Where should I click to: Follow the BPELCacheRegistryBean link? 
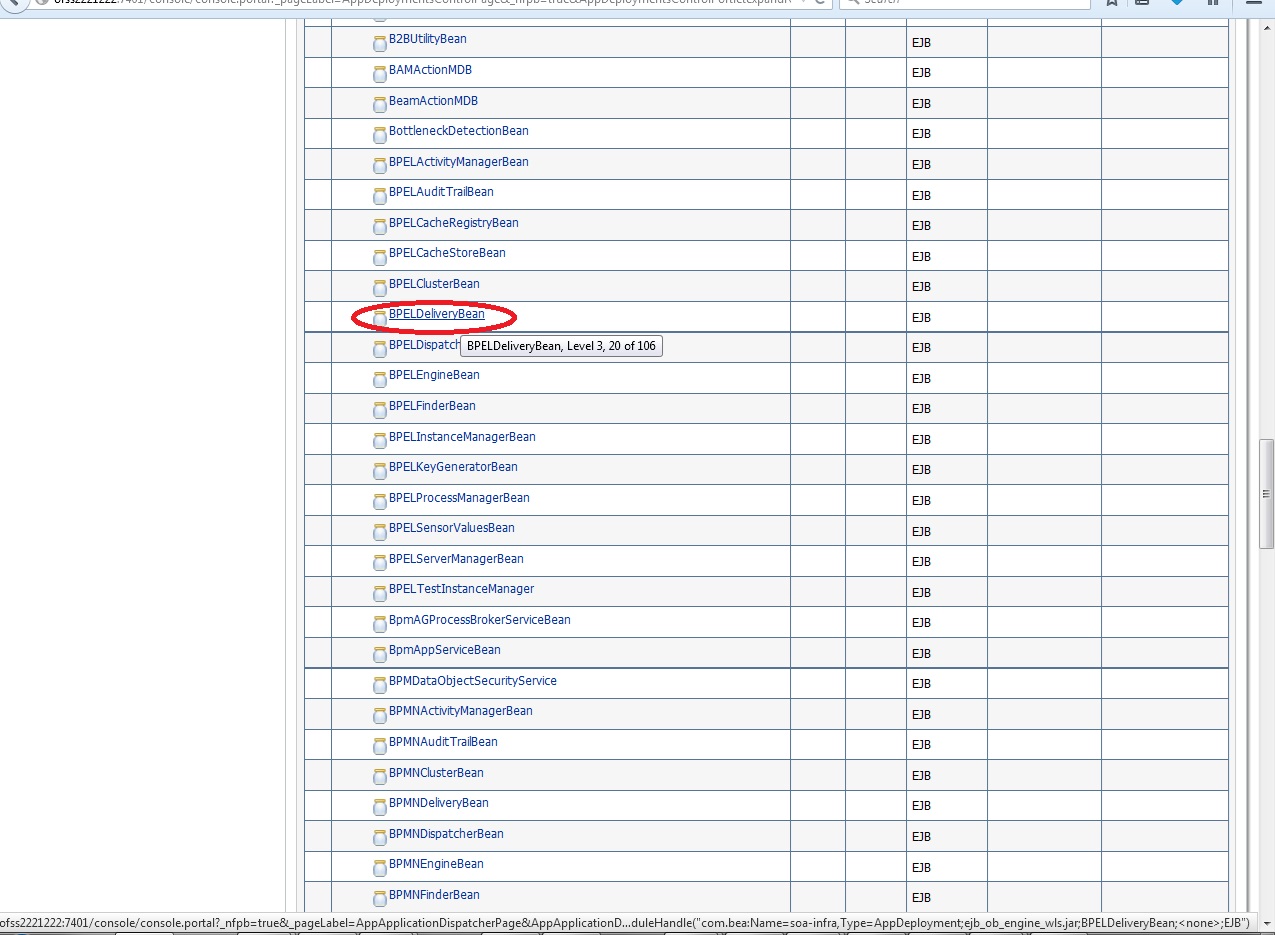click(x=454, y=223)
